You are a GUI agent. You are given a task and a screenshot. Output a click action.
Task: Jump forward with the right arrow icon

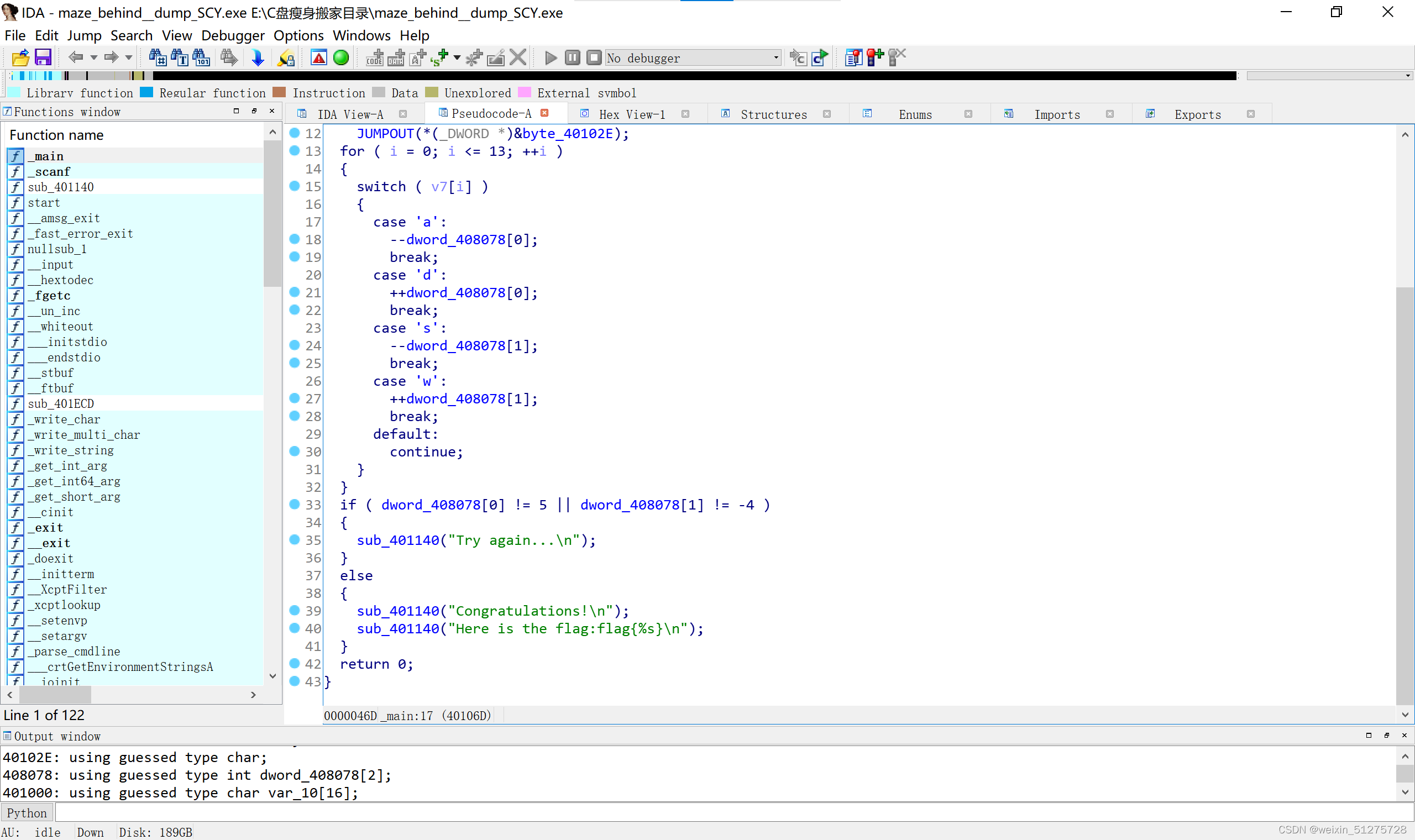[x=111, y=57]
